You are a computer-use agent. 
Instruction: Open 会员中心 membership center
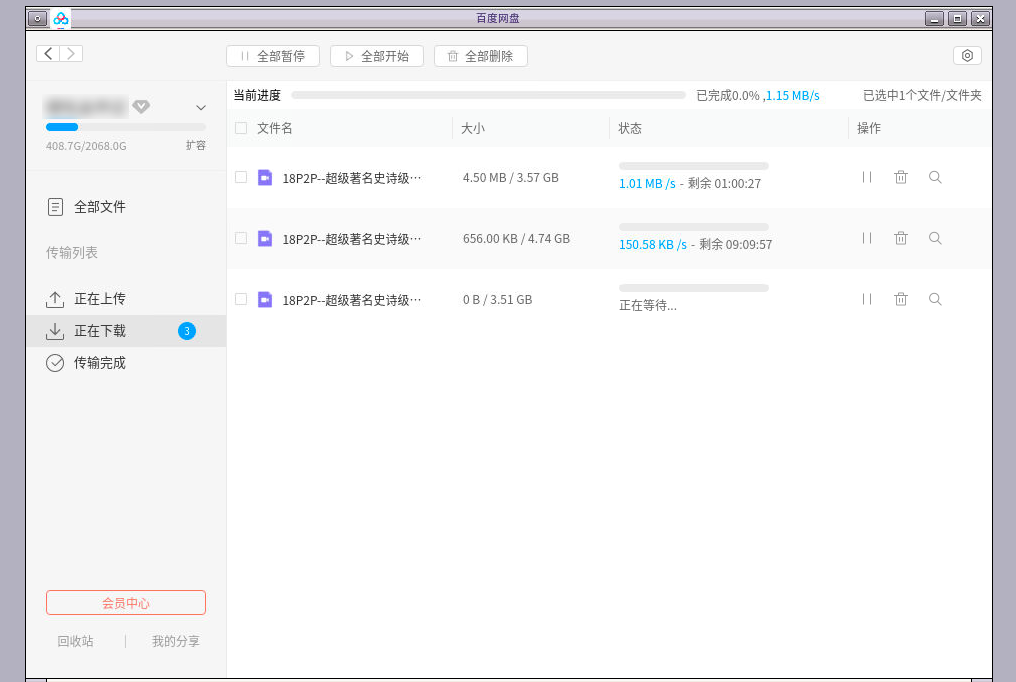click(x=126, y=603)
